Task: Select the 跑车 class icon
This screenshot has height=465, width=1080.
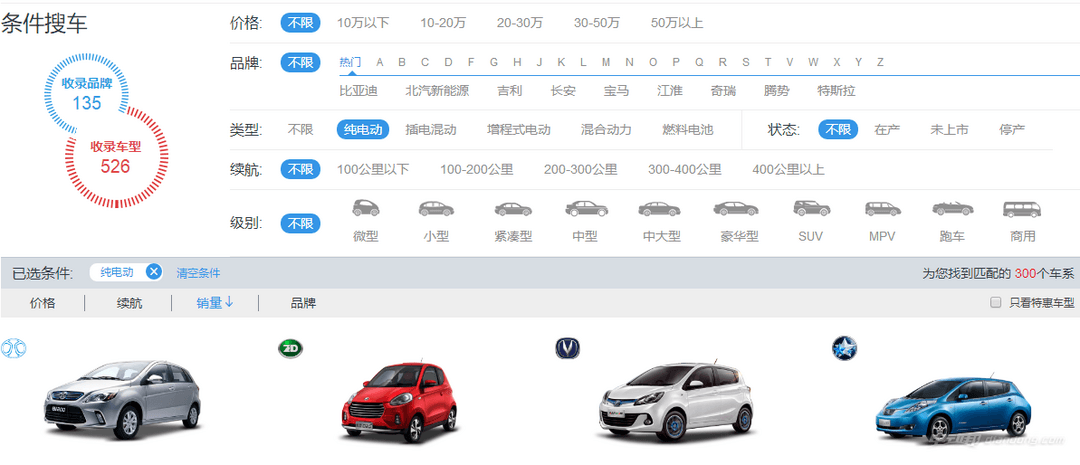Action: pos(953,209)
